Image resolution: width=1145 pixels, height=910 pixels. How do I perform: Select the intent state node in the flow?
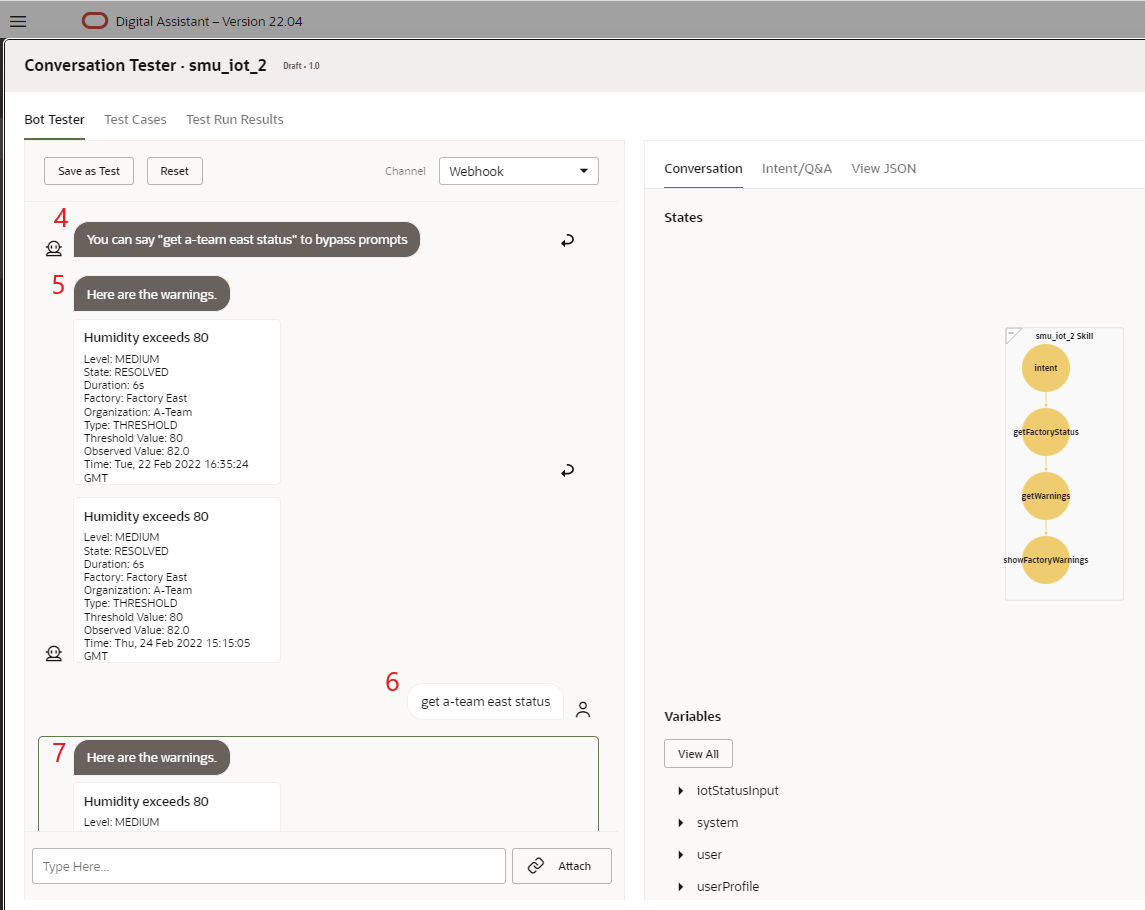(1045, 368)
